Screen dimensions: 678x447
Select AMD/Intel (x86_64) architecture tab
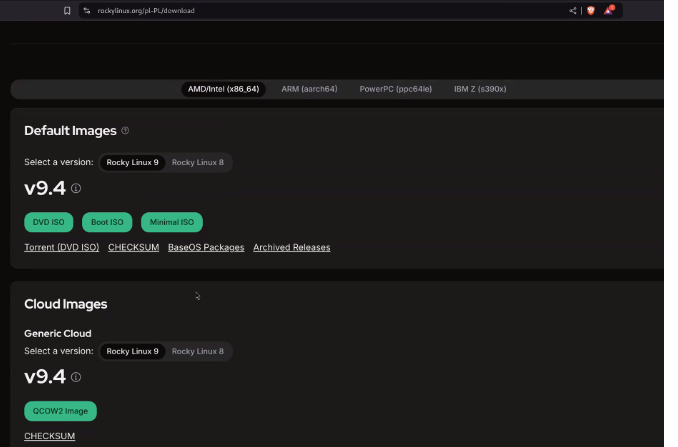click(223, 89)
